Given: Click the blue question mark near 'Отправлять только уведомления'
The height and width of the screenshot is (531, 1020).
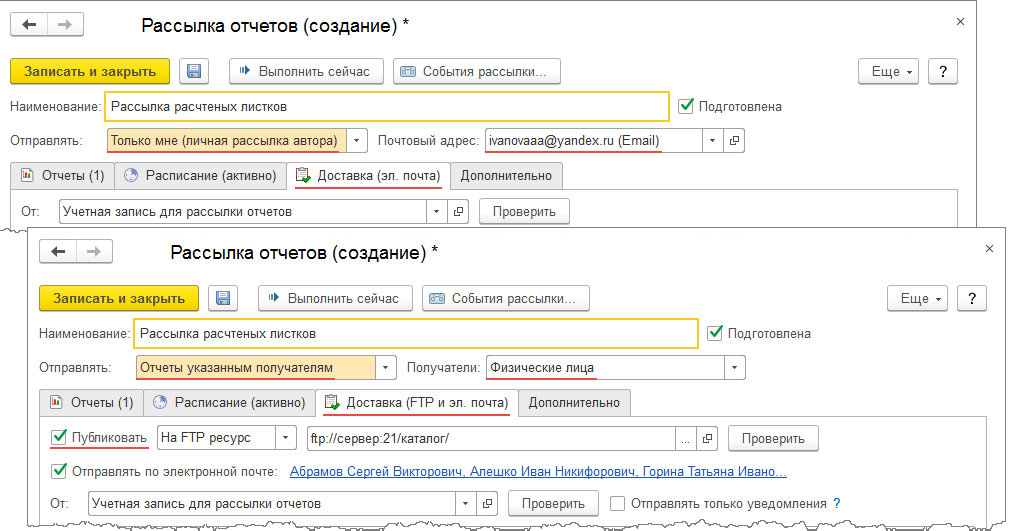Looking at the screenshot, I should (836, 504).
